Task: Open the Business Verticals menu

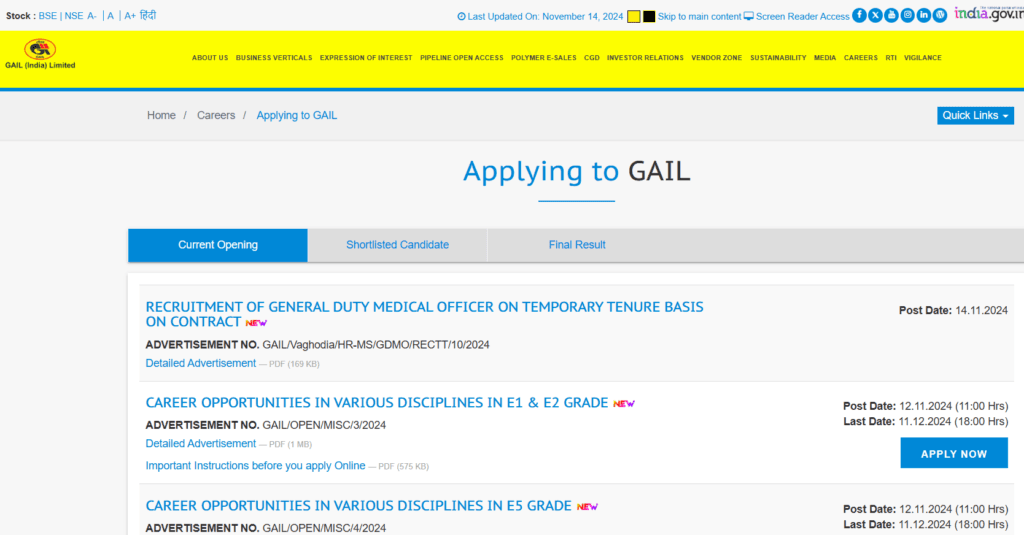Action: tap(274, 58)
